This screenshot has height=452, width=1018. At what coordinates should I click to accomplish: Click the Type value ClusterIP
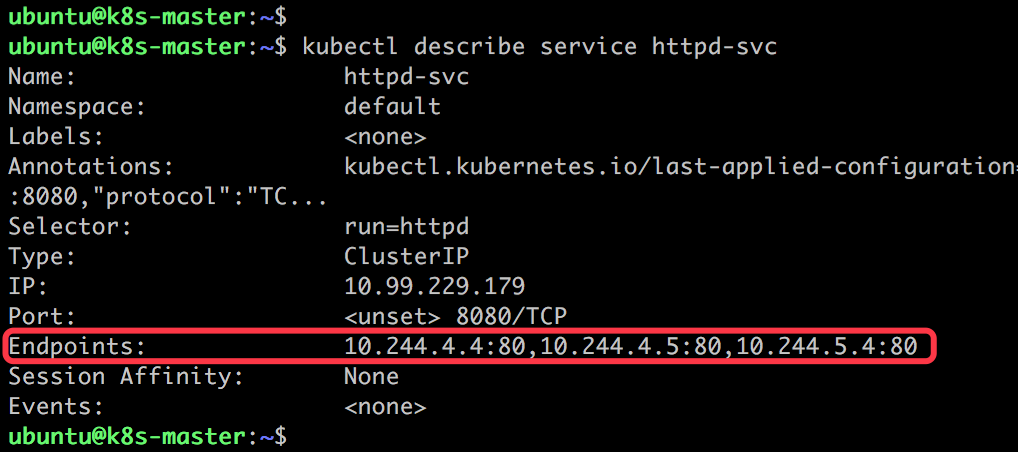pos(406,257)
